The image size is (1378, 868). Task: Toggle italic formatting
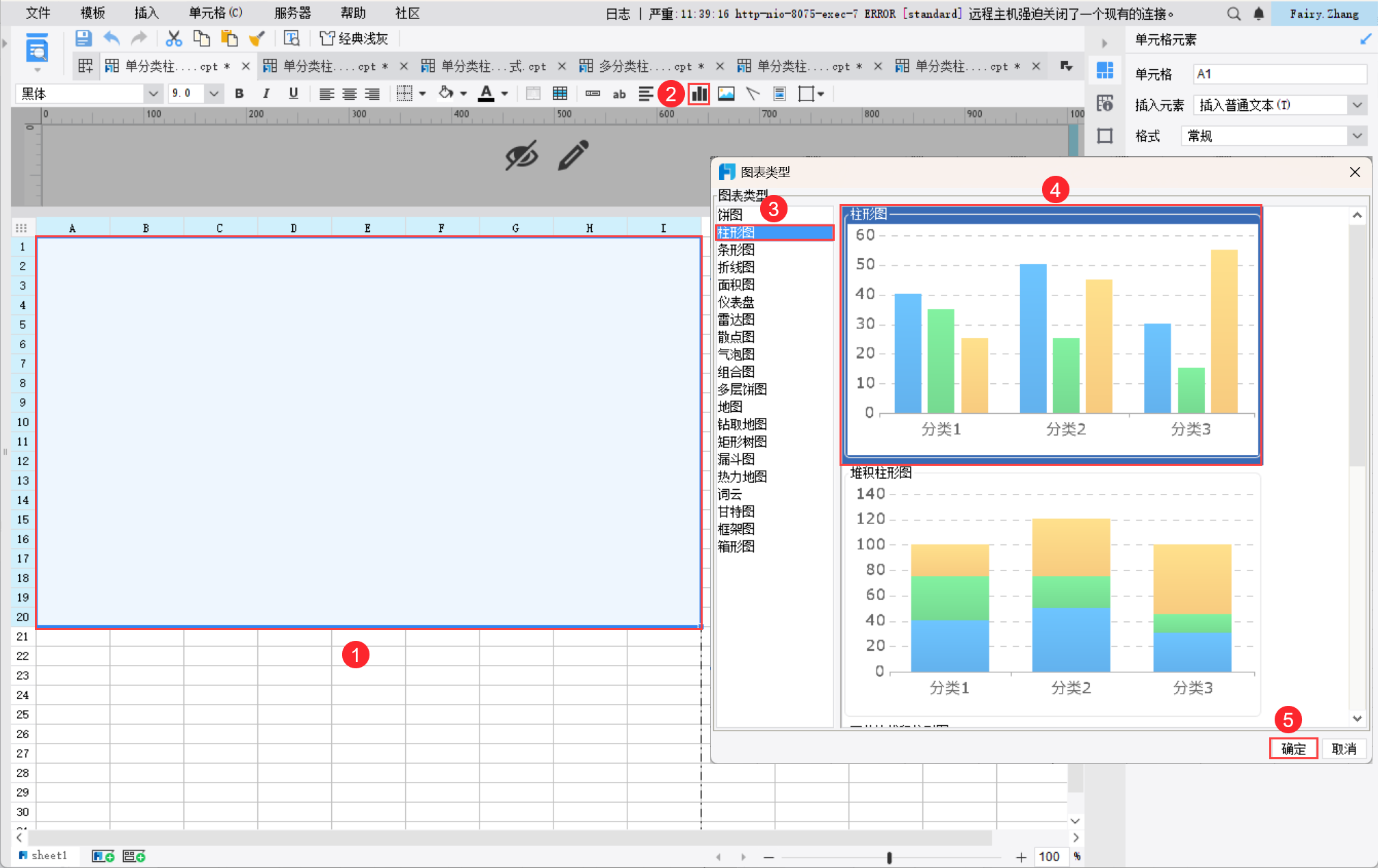266,94
